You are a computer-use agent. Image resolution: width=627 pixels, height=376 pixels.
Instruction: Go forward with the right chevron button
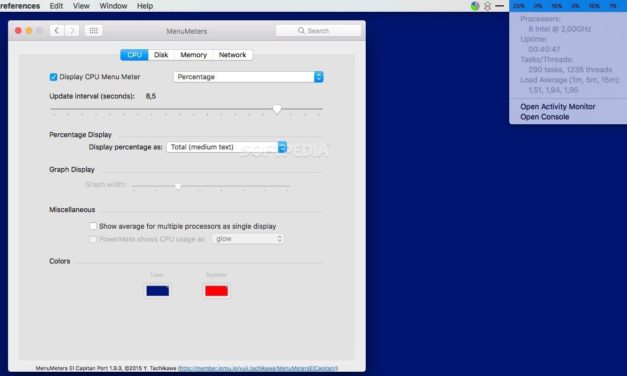click(x=72, y=31)
